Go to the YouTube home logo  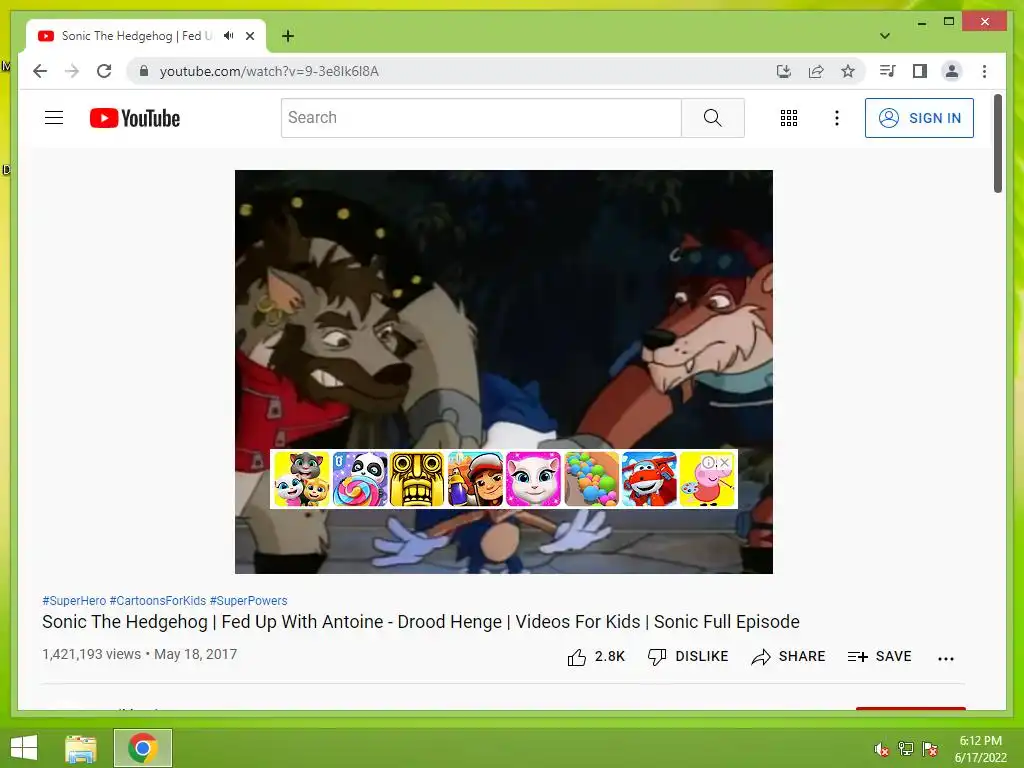tap(135, 118)
